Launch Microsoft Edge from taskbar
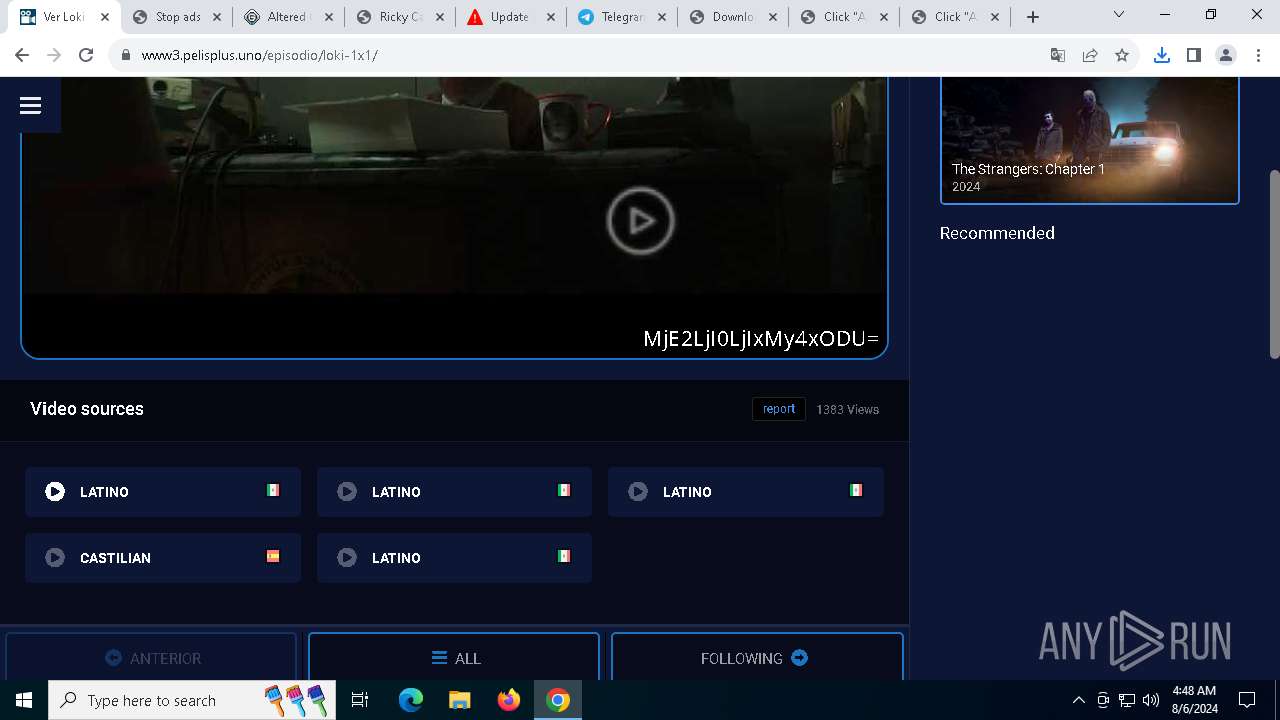The width and height of the screenshot is (1280, 720). 411,700
